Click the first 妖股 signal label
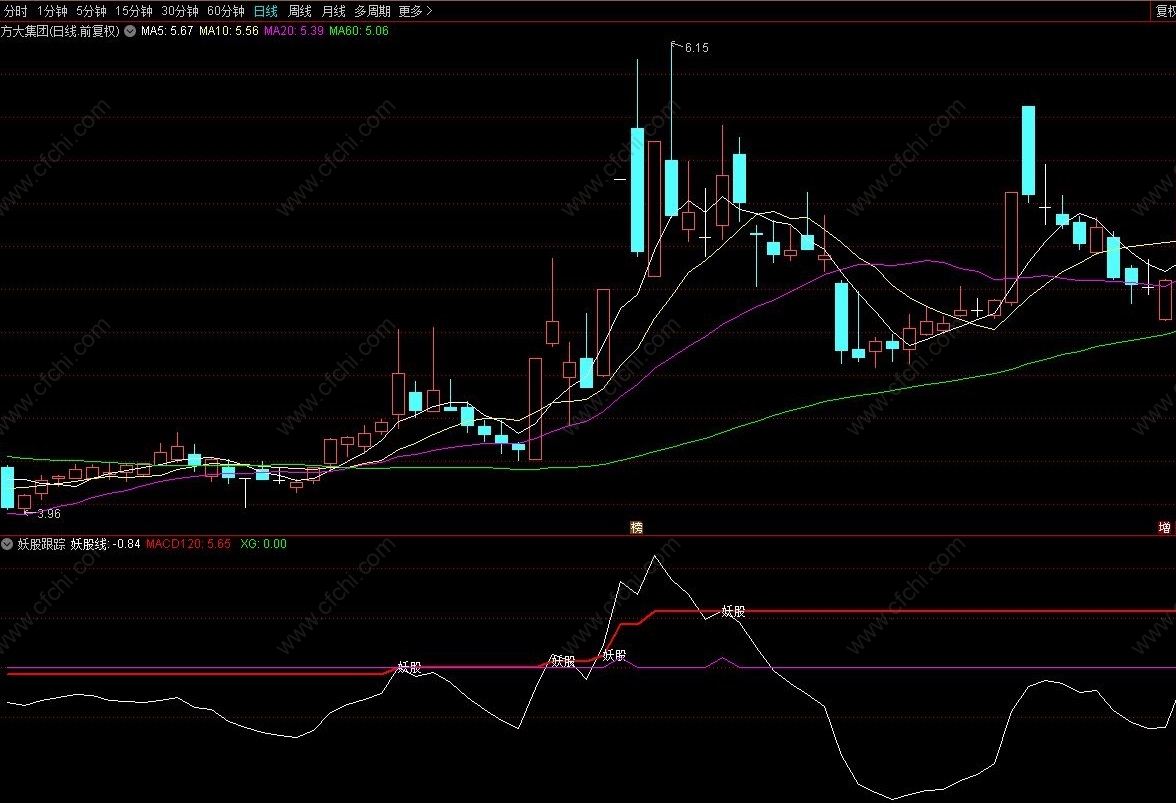This screenshot has height=803, width=1176. (x=410, y=667)
